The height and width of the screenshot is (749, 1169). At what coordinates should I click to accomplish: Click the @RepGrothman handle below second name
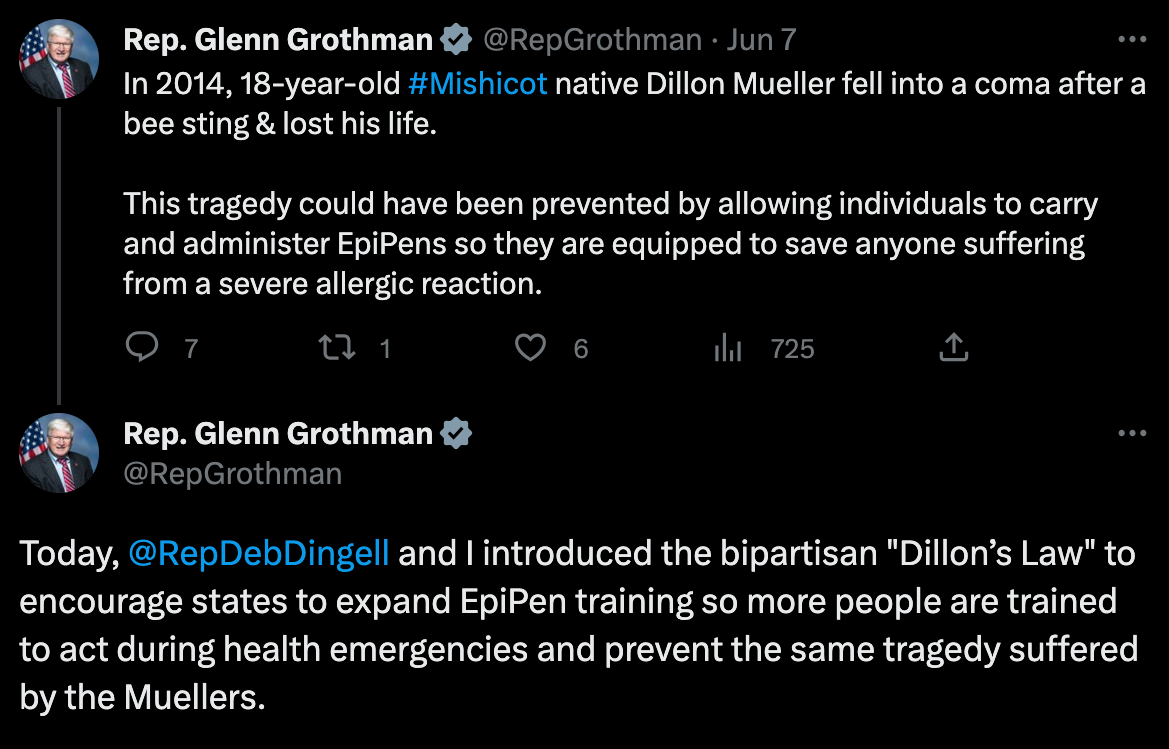[232, 473]
